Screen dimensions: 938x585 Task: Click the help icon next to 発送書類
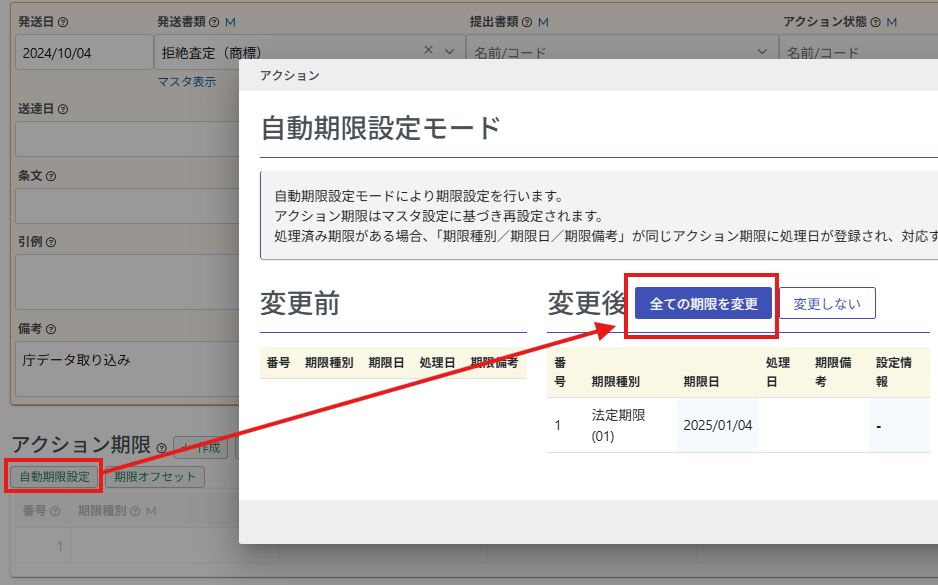[214, 22]
